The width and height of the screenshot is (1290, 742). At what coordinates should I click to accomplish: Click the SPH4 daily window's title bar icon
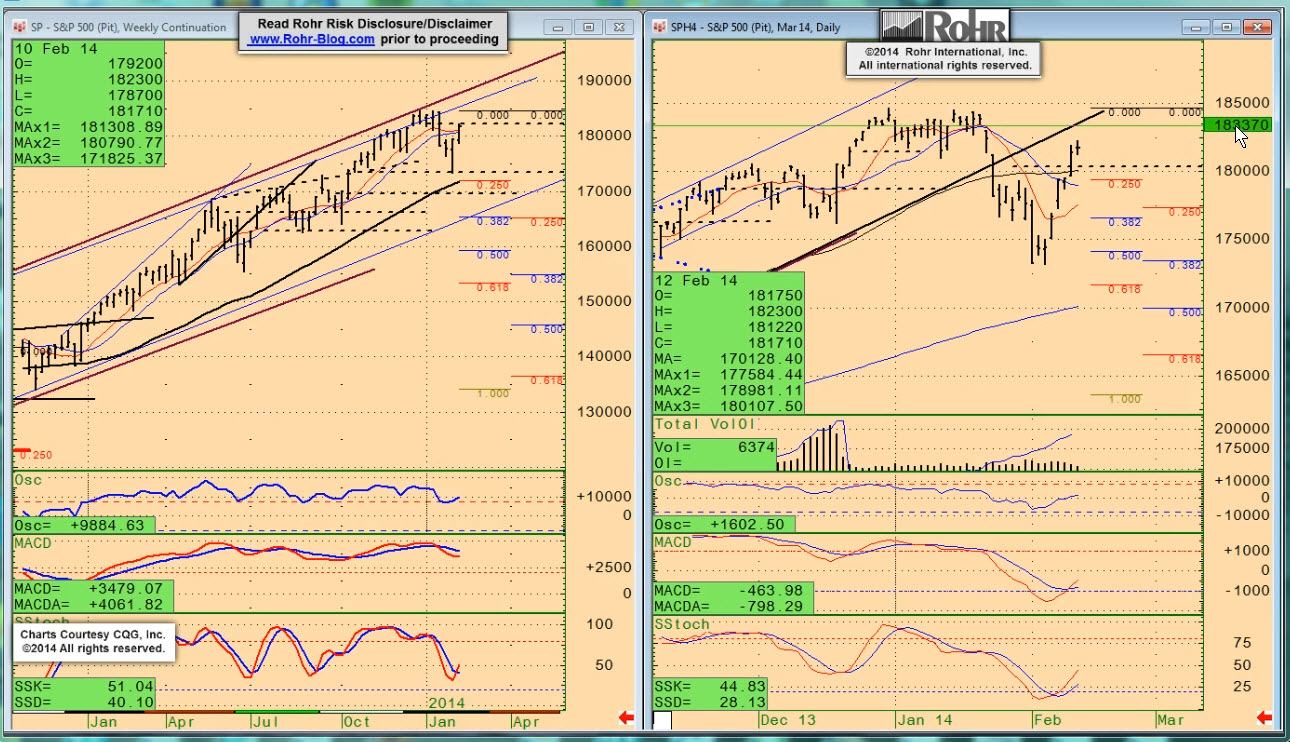coord(661,27)
